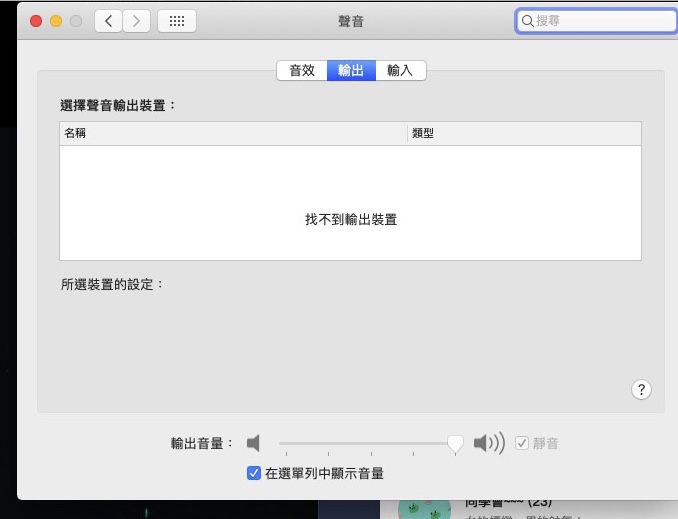Minimize the window using the yellow button
This screenshot has height=519, width=678.
click(x=56, y=21)
